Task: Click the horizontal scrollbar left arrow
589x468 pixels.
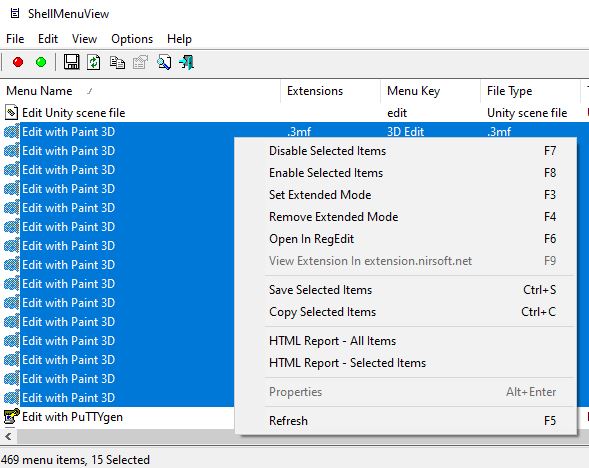Action: (8, 436)
